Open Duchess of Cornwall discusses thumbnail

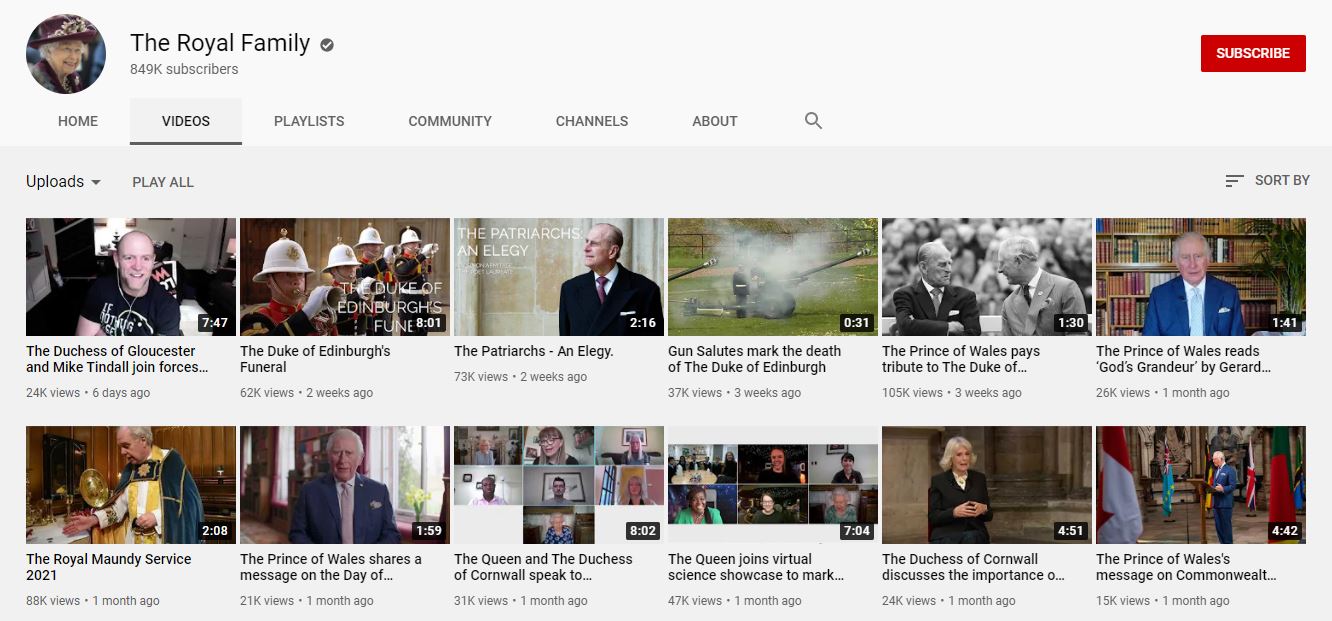987,485
